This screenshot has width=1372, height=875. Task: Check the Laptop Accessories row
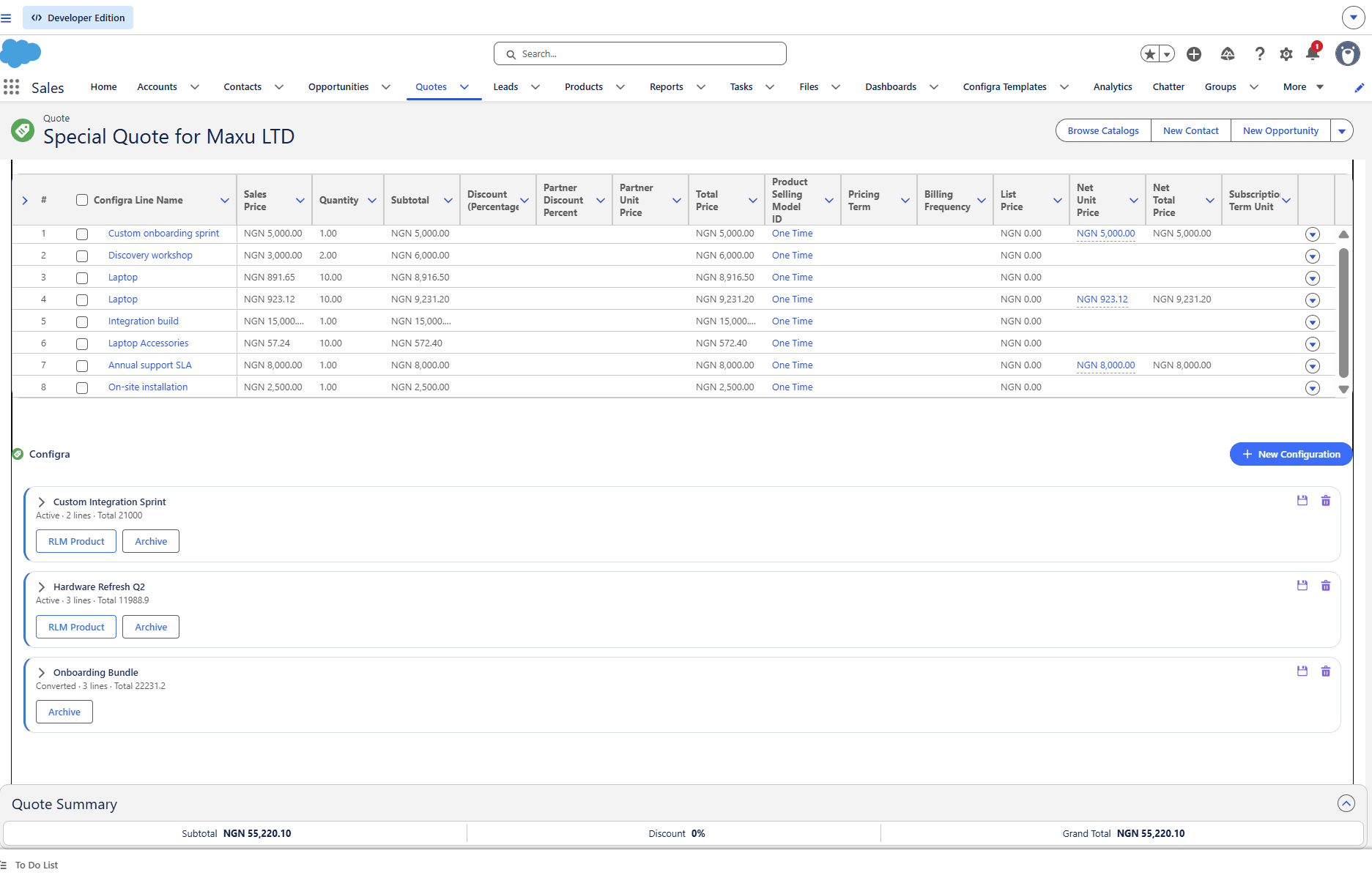tap(82, 344)
